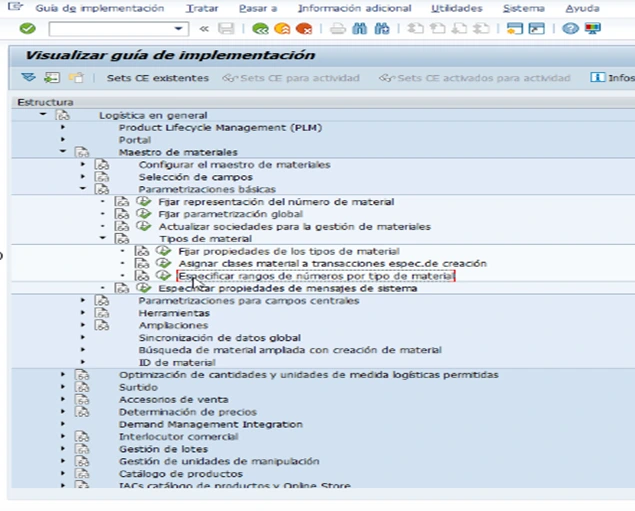Click the Last Page icon
Image resolution: width=635 pixels, height=511 pixels.
[x=482, y=29]
